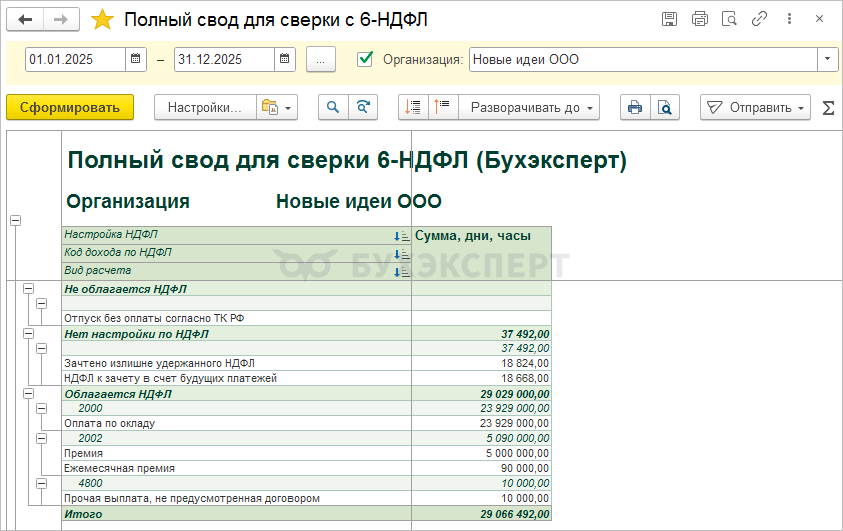Collapse the income code 2002 group
843x531 pixels.
click(41, 438)
